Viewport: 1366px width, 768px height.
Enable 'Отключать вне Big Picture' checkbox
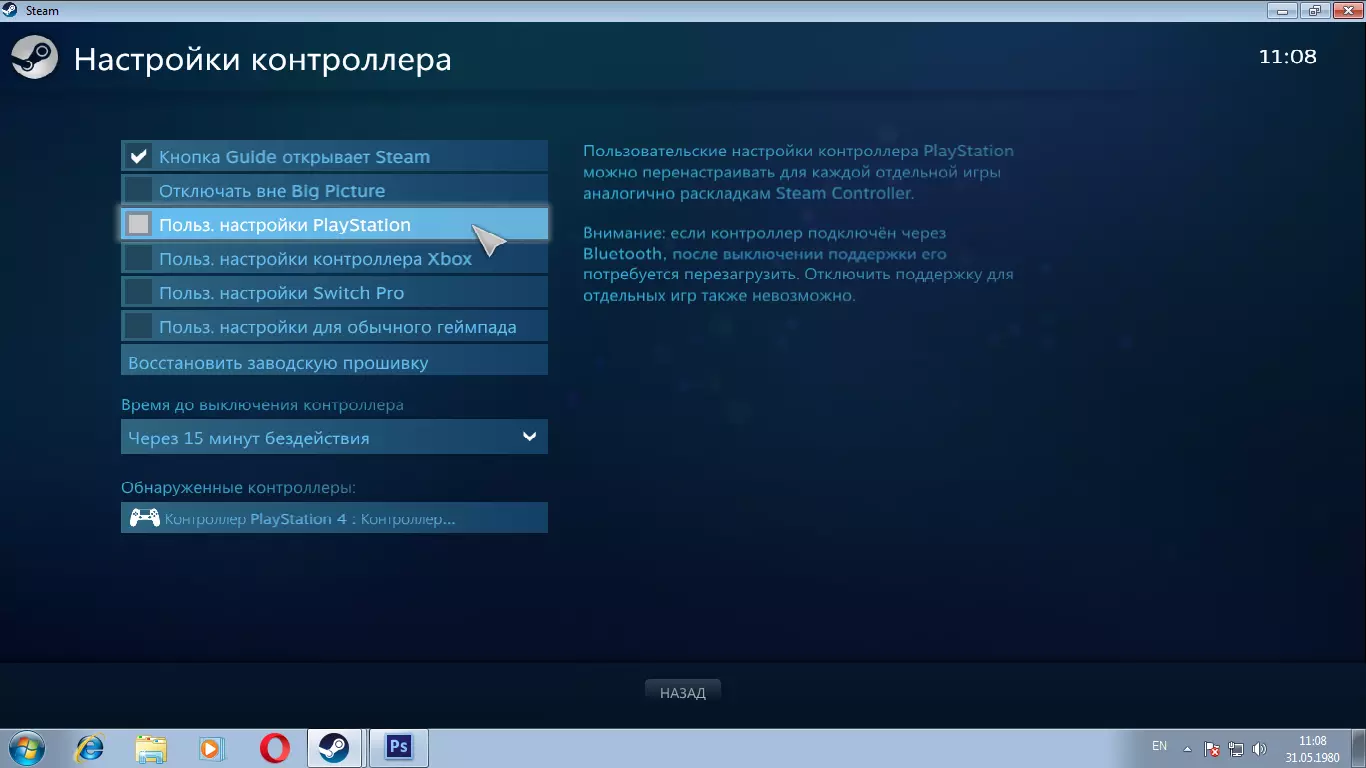pos(139,190)
